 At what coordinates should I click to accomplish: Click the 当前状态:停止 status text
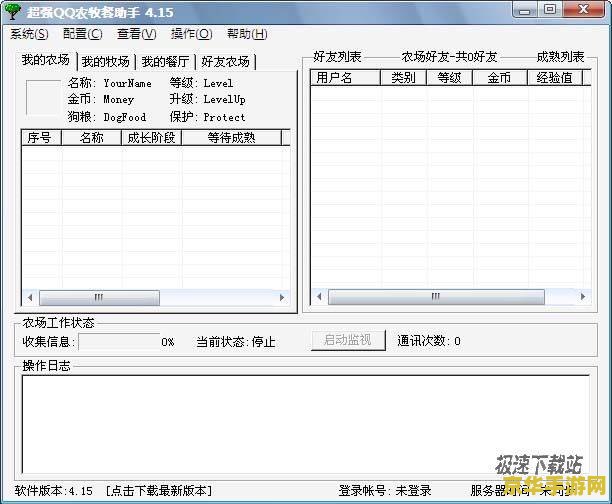[x=236, y=342]
